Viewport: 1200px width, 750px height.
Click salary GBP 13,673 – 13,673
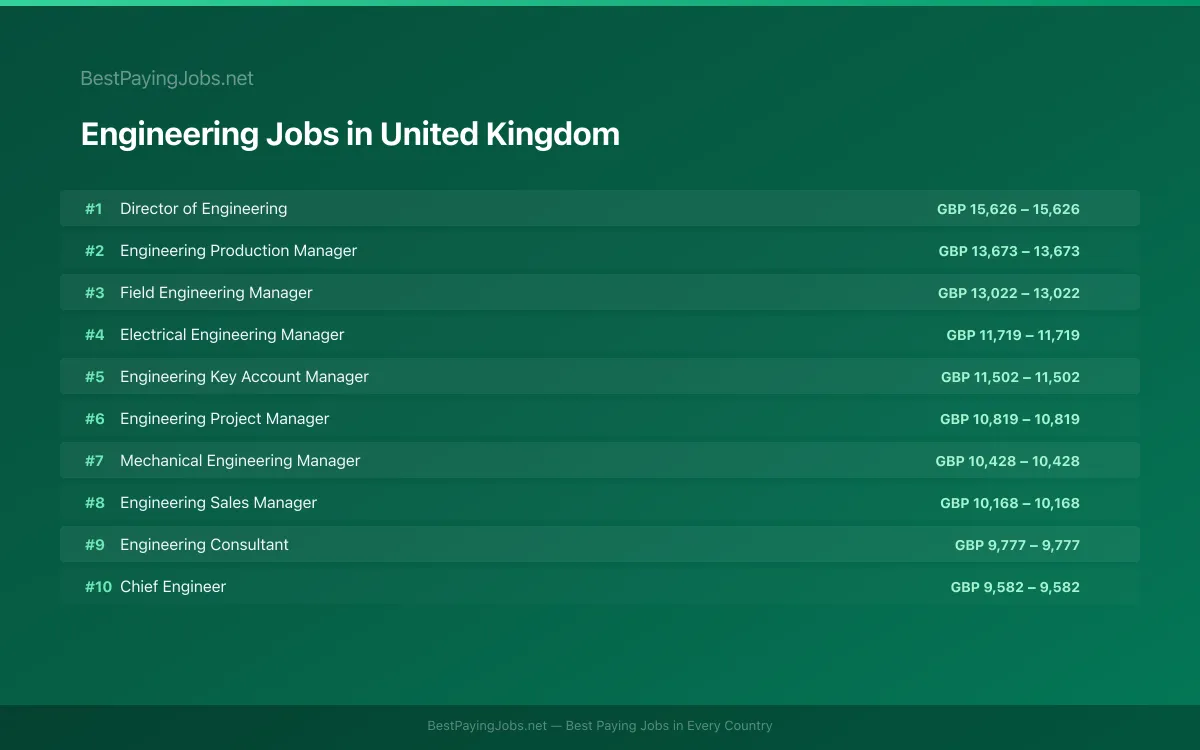tap(1009, 251)
